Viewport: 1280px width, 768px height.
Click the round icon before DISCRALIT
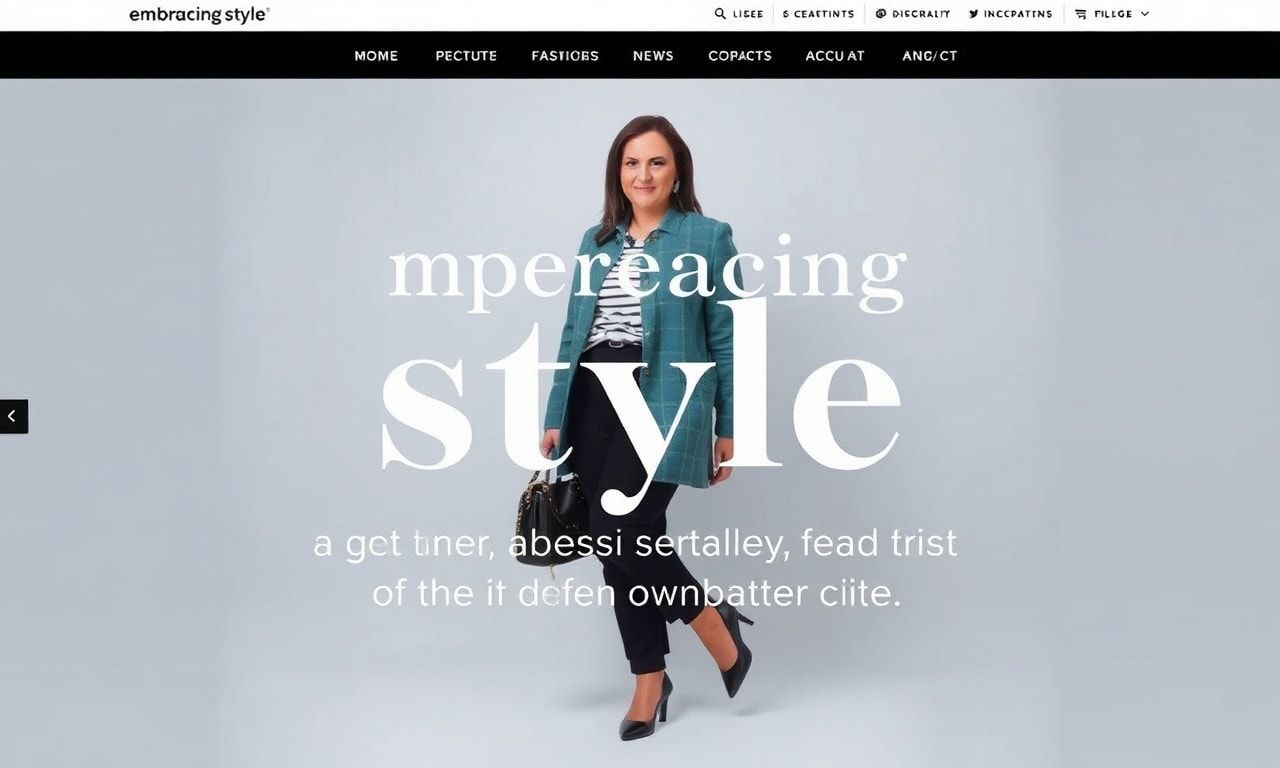[881, 14]
